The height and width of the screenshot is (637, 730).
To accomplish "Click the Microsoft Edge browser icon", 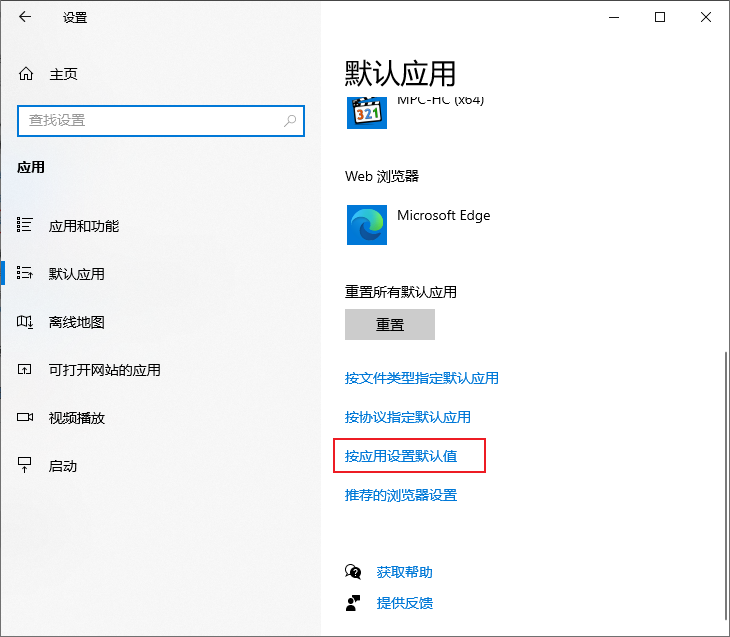I will [367, 225].
